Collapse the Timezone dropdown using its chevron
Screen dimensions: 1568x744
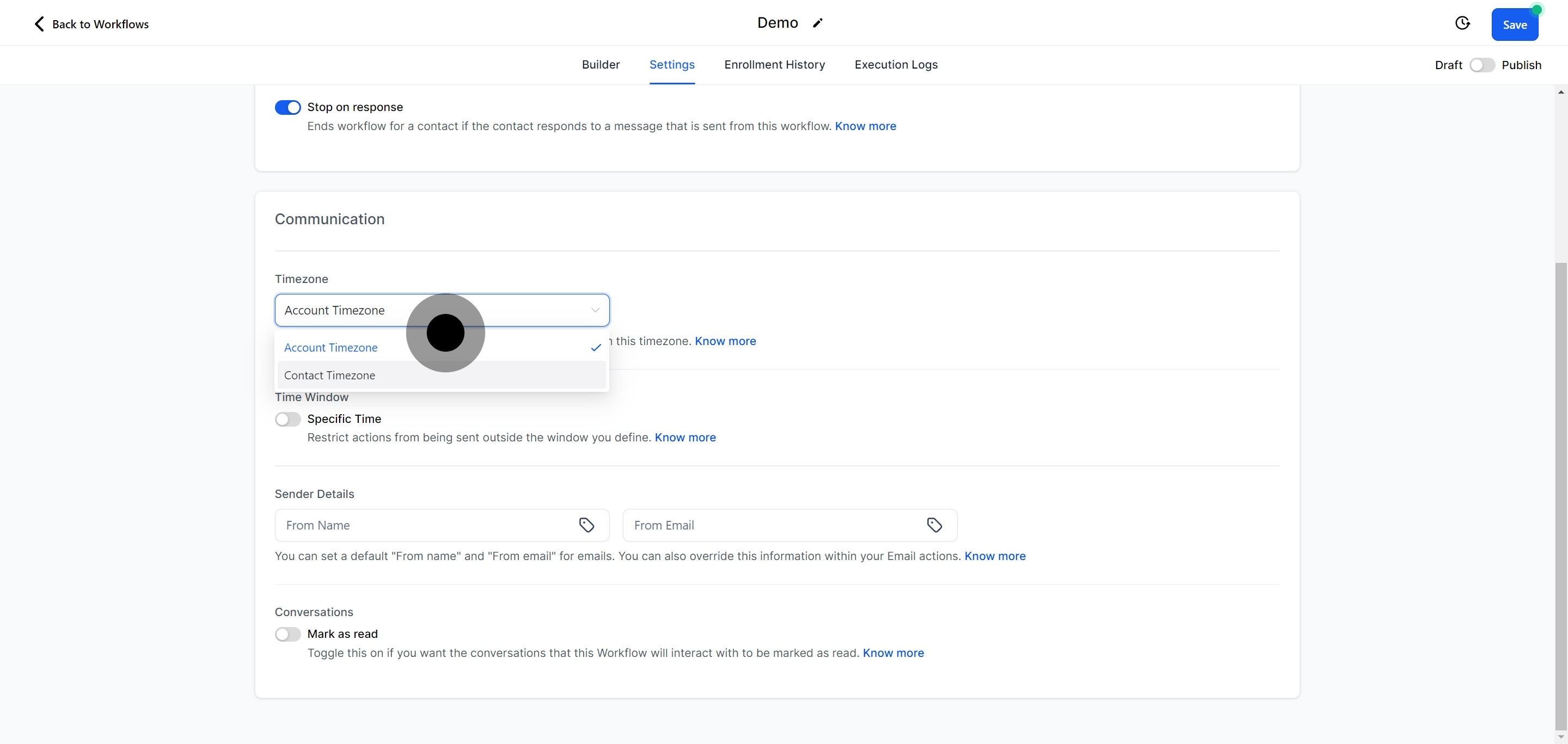[x=595, y=310]
